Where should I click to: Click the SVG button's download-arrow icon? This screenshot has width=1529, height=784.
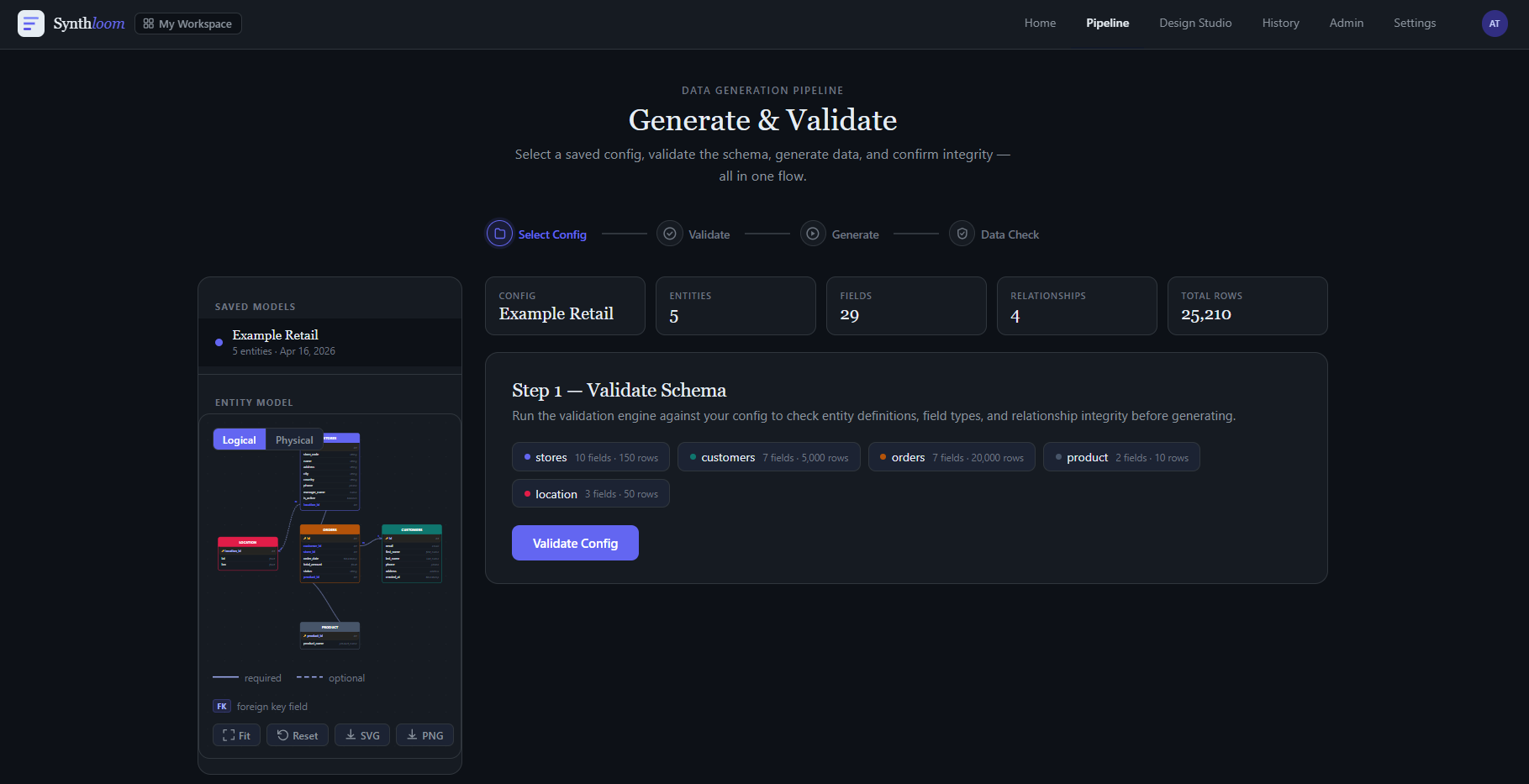tap(351, 735)
